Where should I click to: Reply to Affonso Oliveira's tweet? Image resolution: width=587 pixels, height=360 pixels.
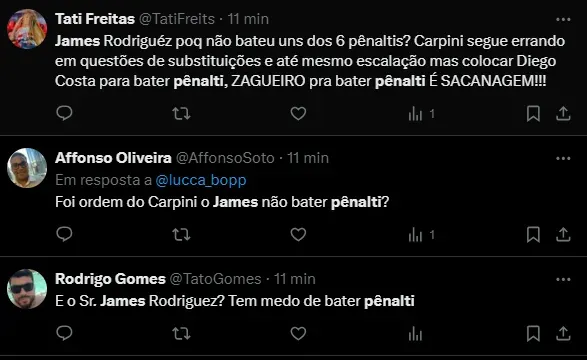coord(64,234)
